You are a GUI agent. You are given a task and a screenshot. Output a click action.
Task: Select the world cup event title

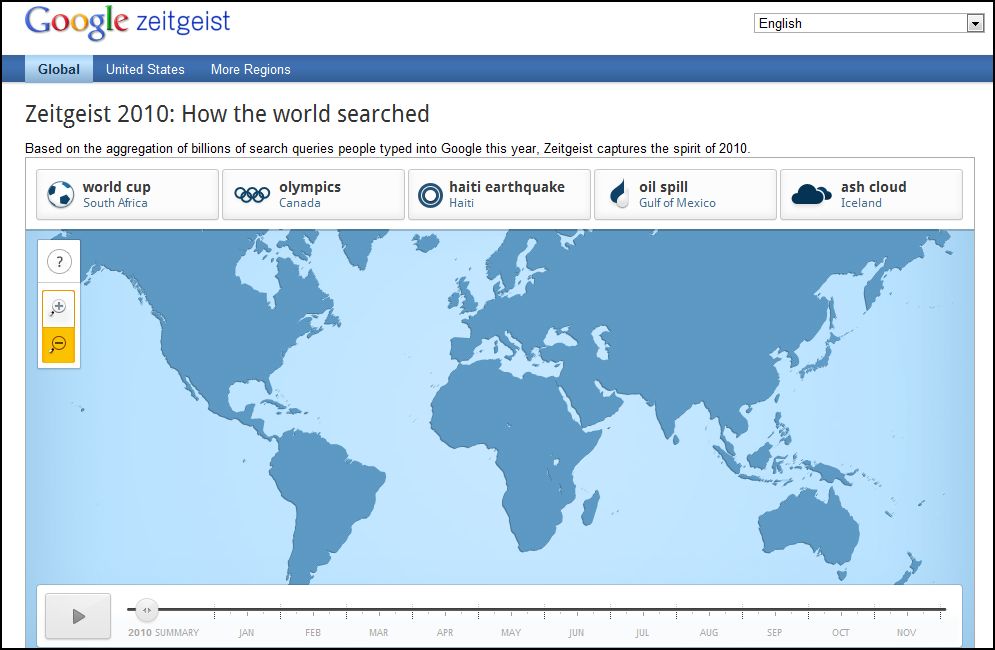pos(117,187)
